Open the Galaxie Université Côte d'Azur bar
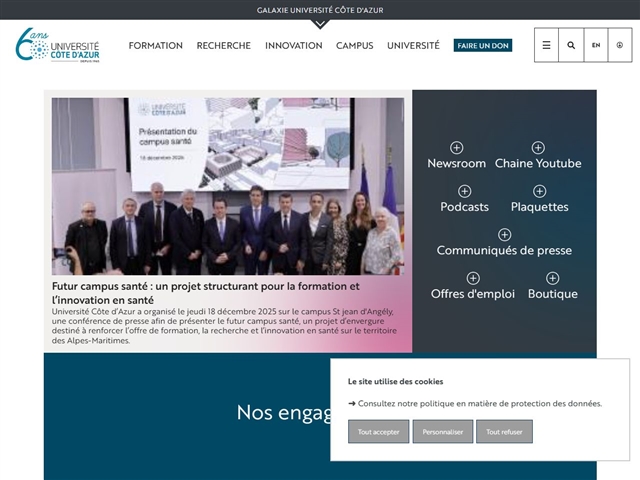 pos(320,10)
